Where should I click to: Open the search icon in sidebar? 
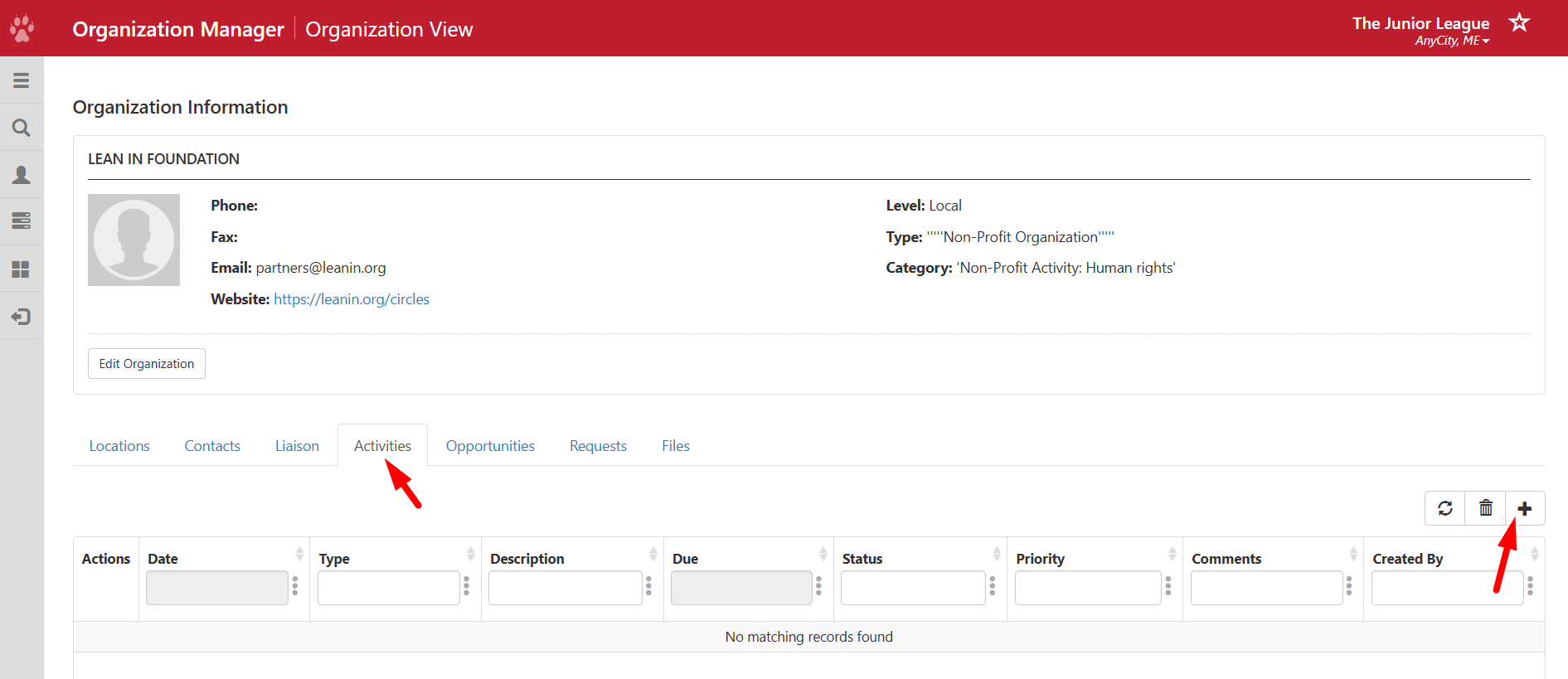[22, 128]
